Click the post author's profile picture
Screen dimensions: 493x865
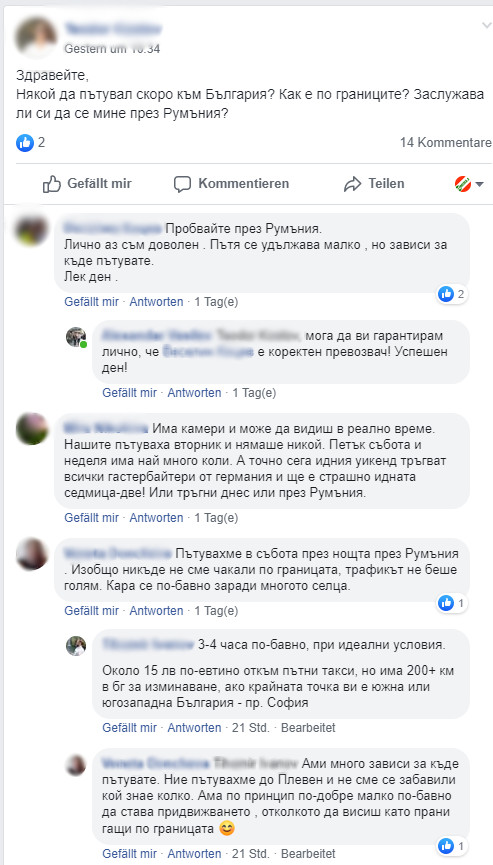click(x=36, y=38)
